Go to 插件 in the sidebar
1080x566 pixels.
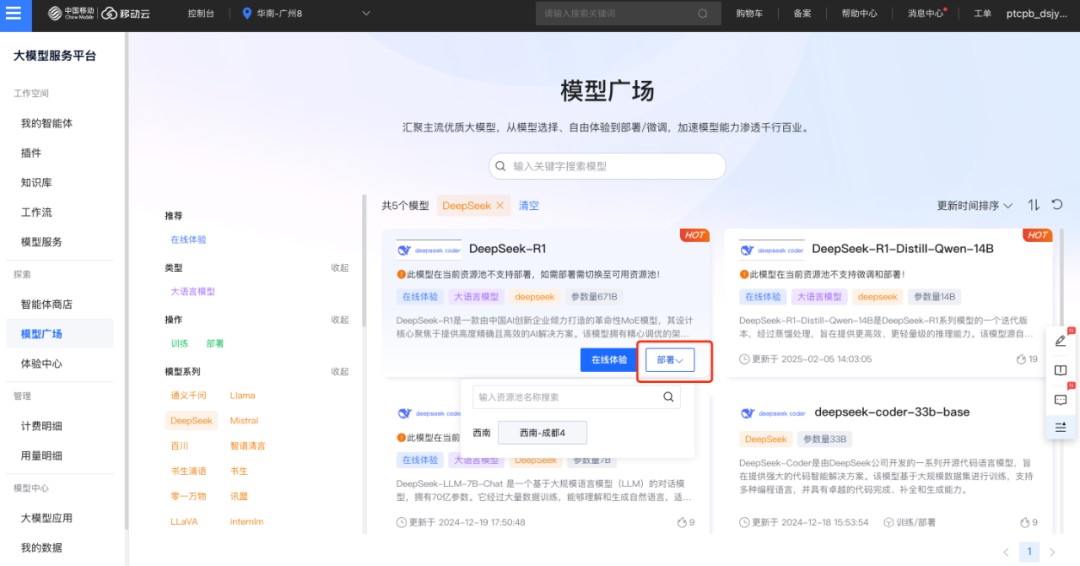31,153
